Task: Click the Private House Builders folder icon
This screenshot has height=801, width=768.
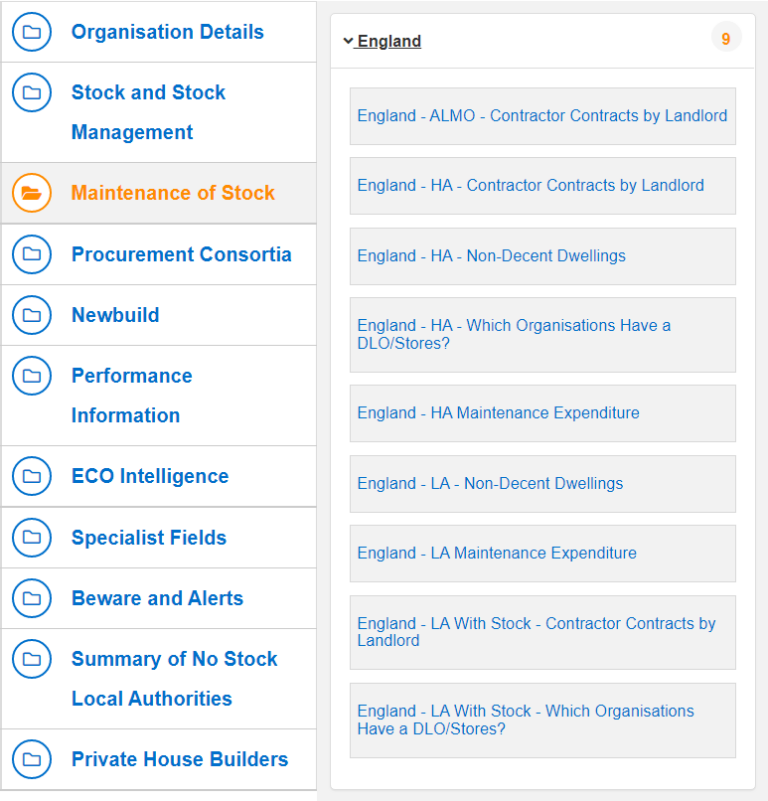Action: coord(32,759)
